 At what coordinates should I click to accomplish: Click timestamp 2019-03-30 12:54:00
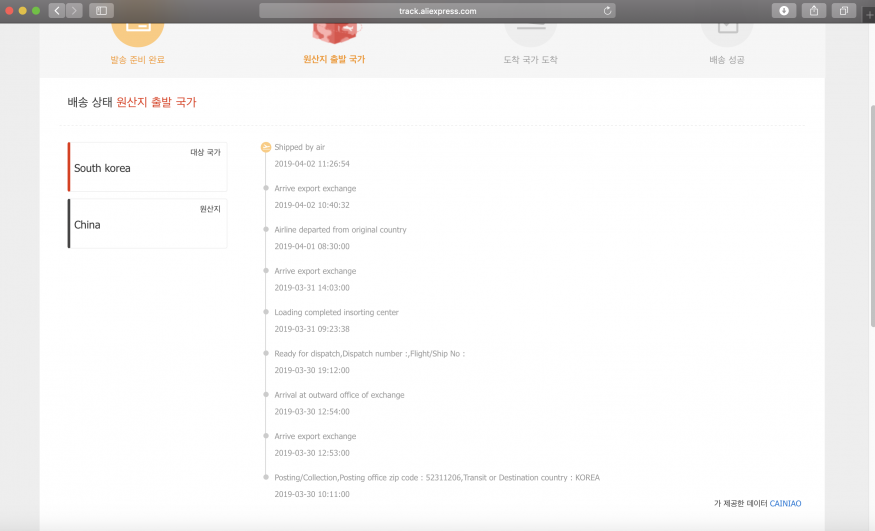tap(312, 412)
